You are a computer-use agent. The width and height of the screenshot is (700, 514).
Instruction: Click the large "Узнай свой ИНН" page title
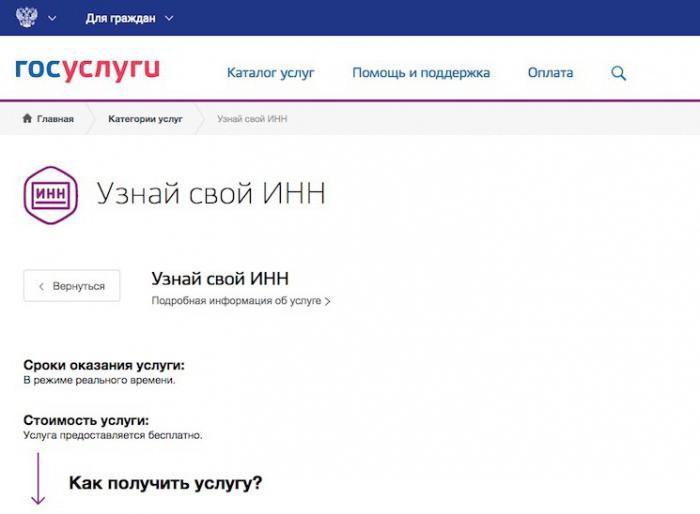210,194
